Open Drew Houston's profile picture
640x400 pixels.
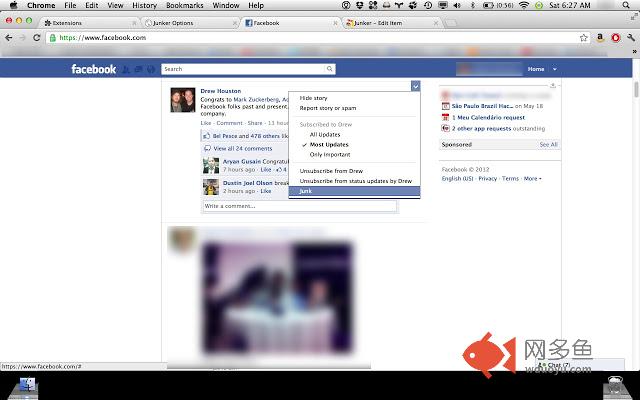coord(183,101)
